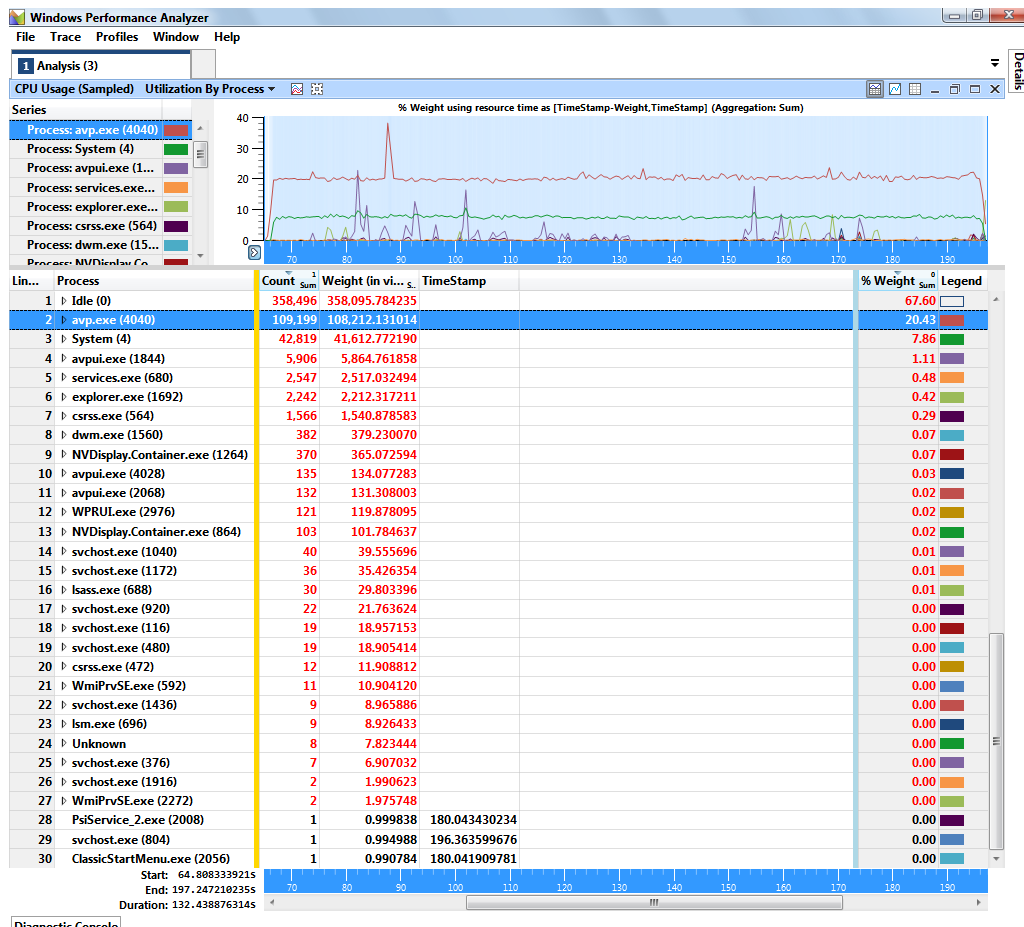Click the horizontal scrollbar thumb below the table

coord(654,903)
